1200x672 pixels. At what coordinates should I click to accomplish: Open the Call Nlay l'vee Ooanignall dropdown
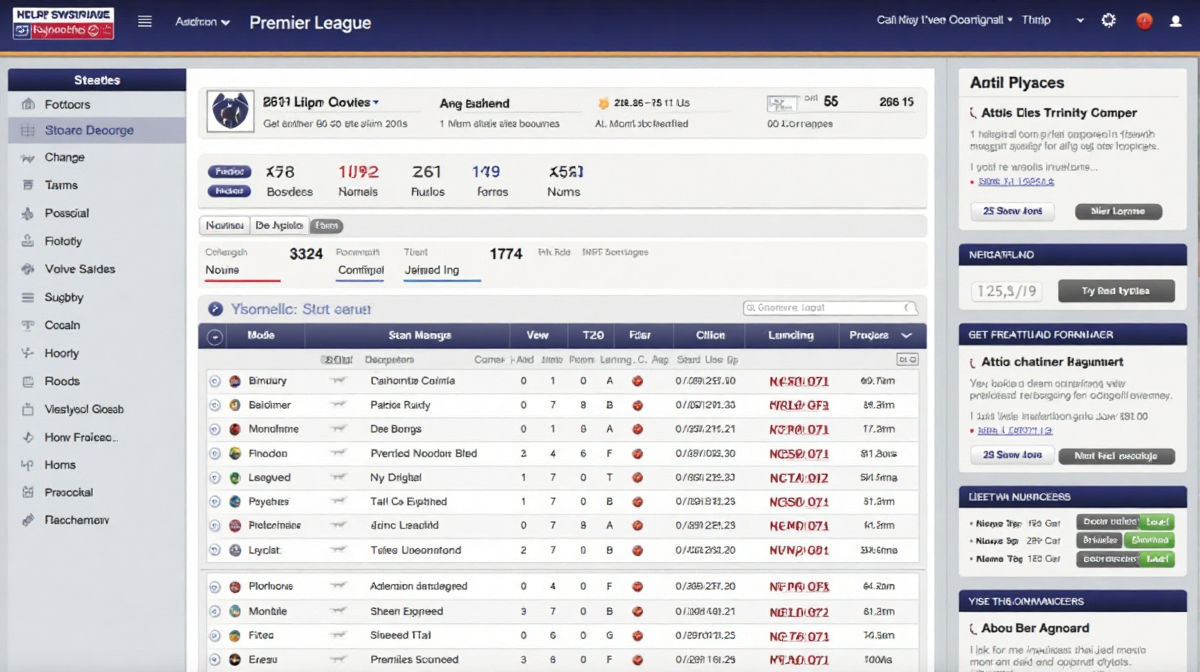(945, 20)
